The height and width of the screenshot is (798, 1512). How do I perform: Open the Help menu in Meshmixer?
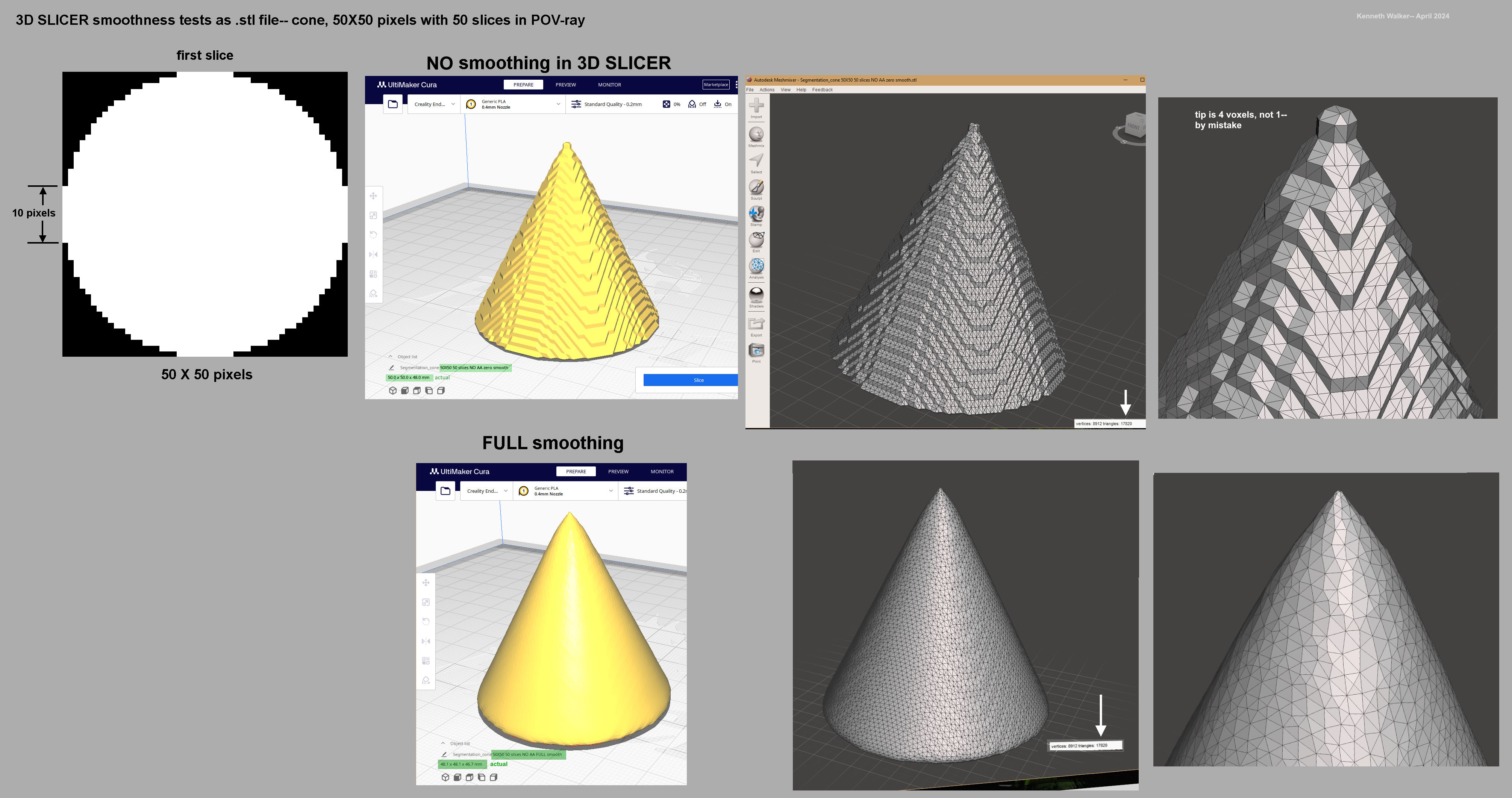[x=801, y=90]
